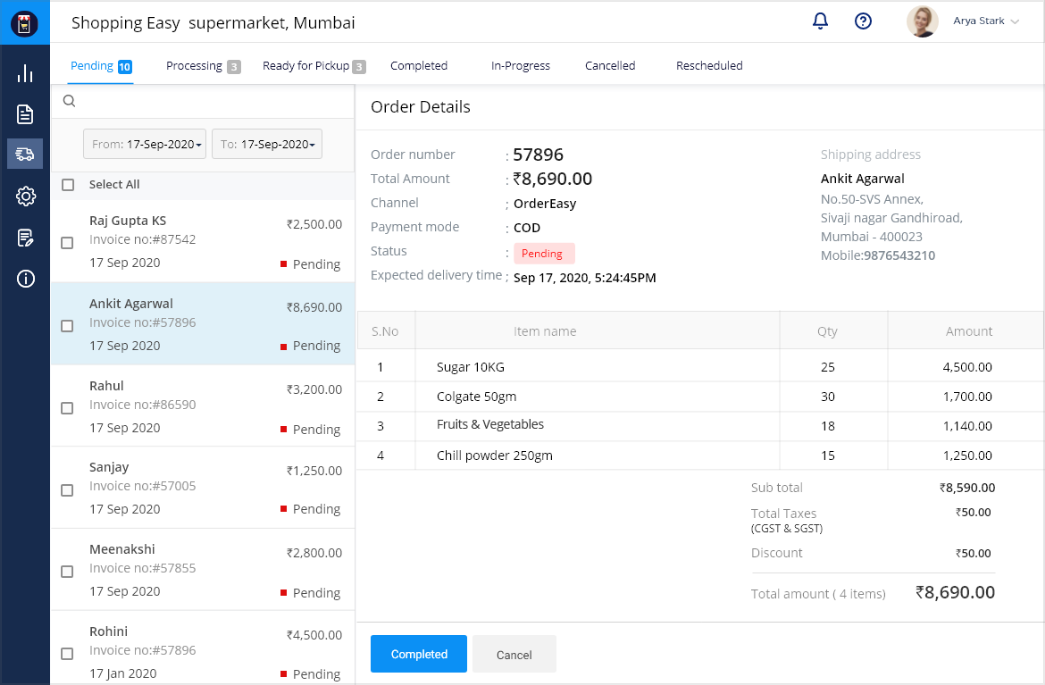Screen dimensions: 1045x685
Task: Cancel the order with the Cancel button
Action: (x=514, y=653)
